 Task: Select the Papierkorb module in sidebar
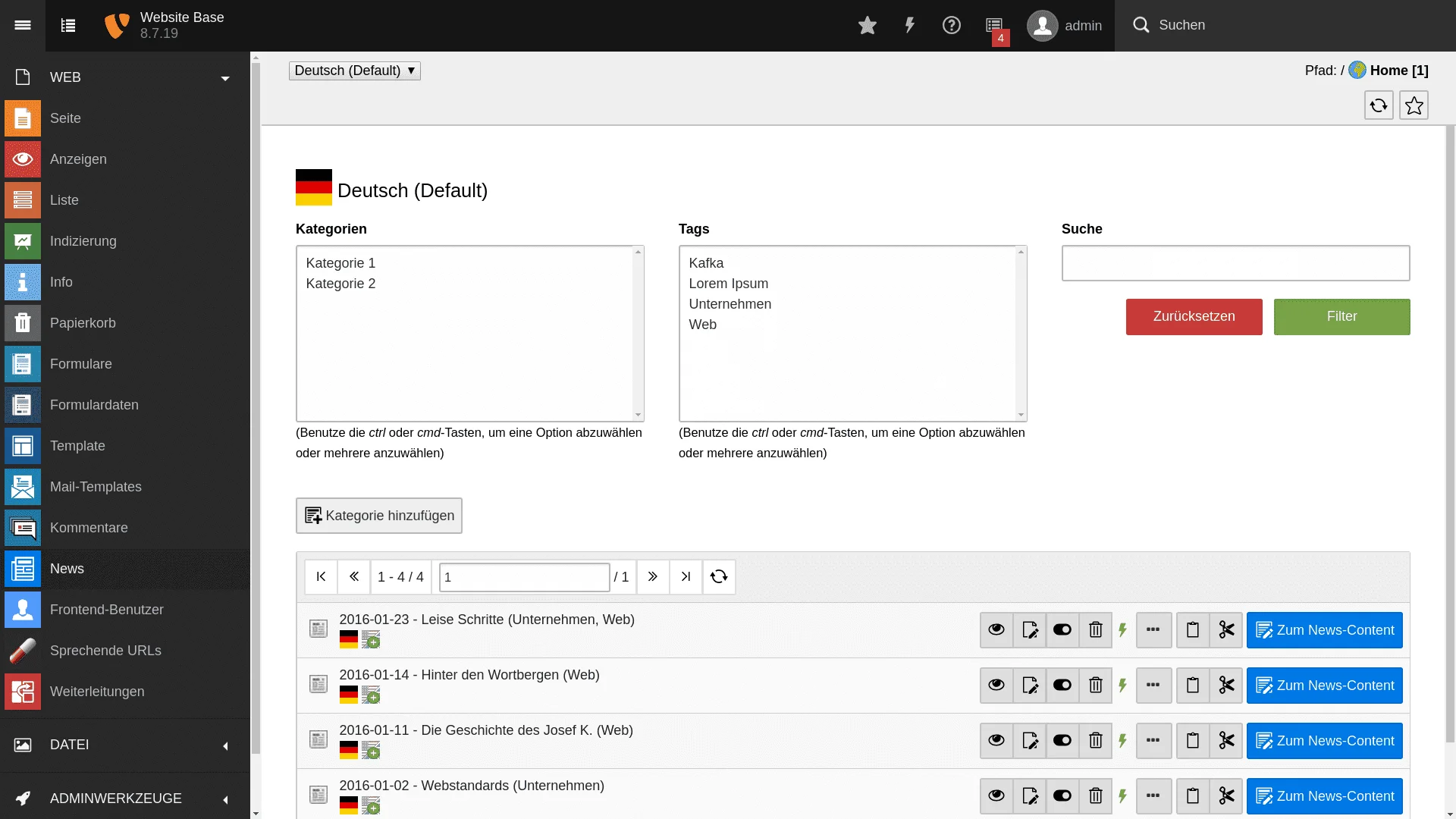pyautogui.click(x=83, y=322)
